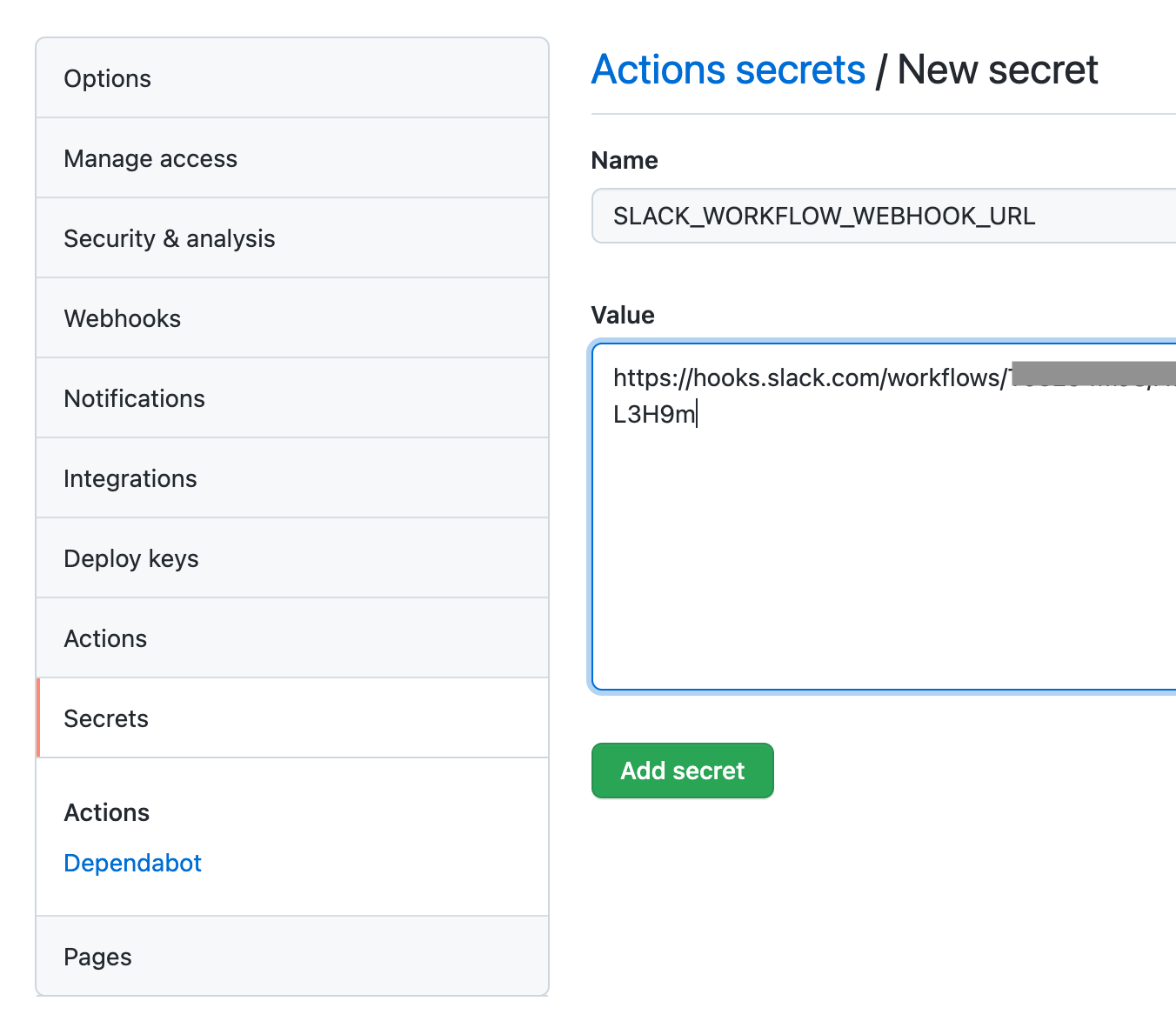The width and height of the screenshot is (1176, 1021).
Task: Click the Value field label
Action: tap(623, 315)
